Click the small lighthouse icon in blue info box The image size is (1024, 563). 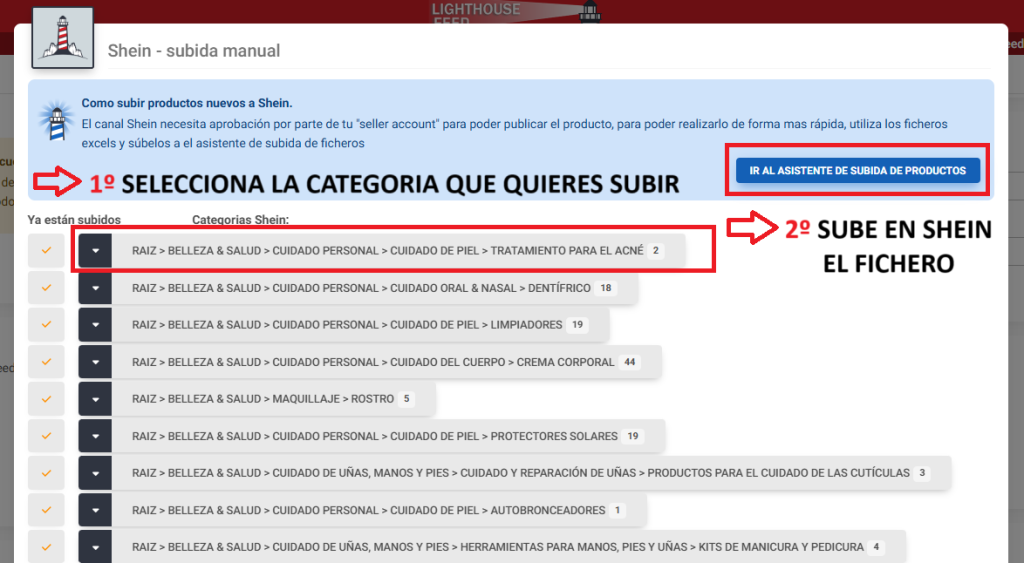pos(57,121)
